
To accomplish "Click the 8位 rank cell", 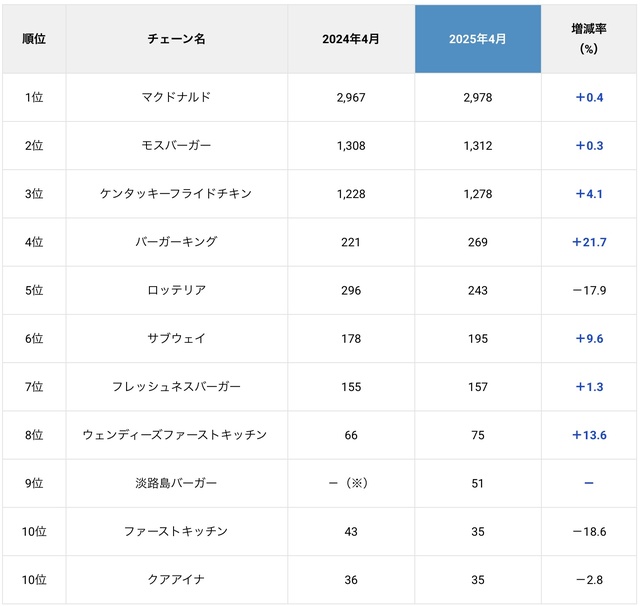I will pyautogui.click(x=34, y=435).
